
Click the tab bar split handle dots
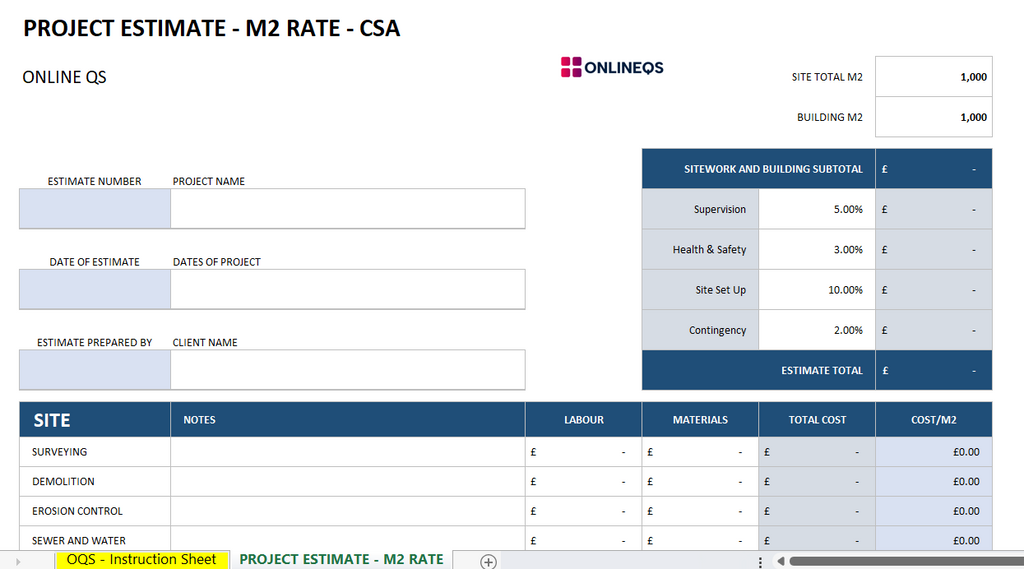point(760,562)
